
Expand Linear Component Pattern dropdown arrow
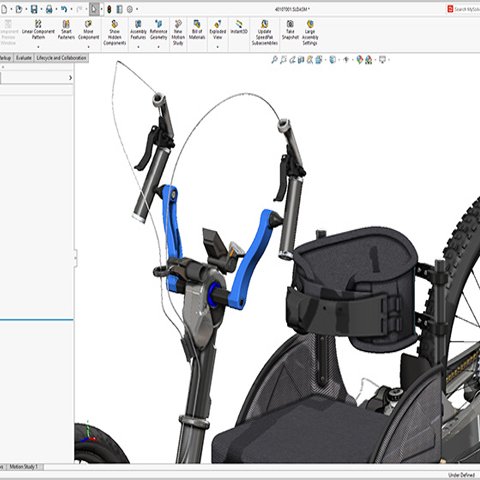pyautogui.click(x=38, y=47)
